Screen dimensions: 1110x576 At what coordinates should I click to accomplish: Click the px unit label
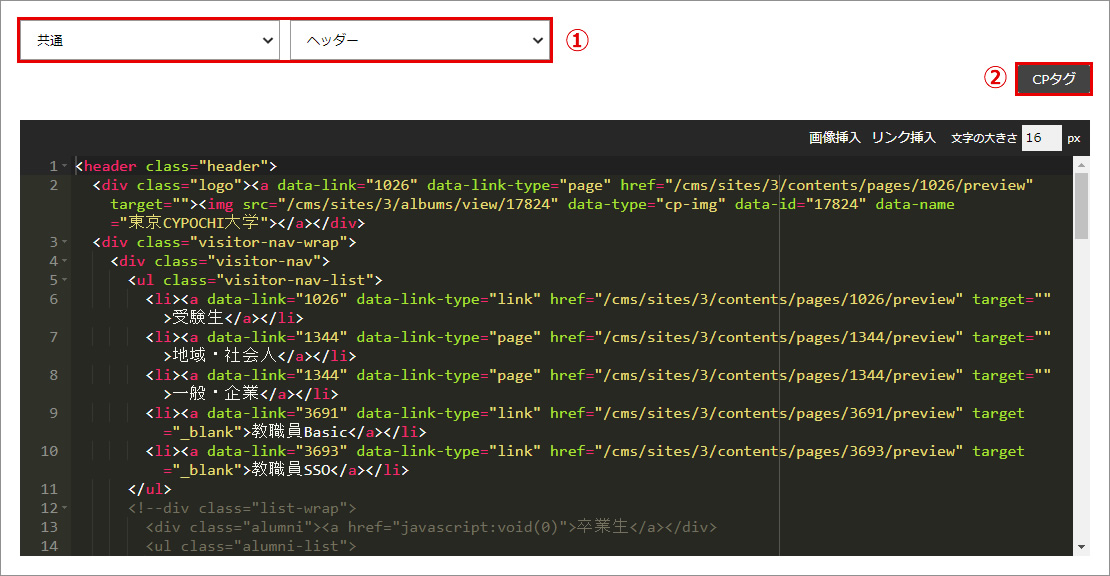click(x=1074, y=139)
